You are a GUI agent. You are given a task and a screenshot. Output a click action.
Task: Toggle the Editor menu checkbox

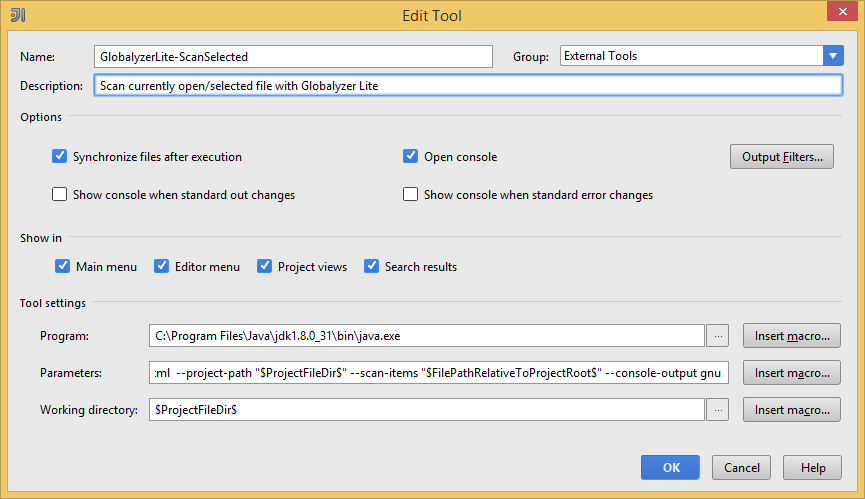[x=162, y=267]
